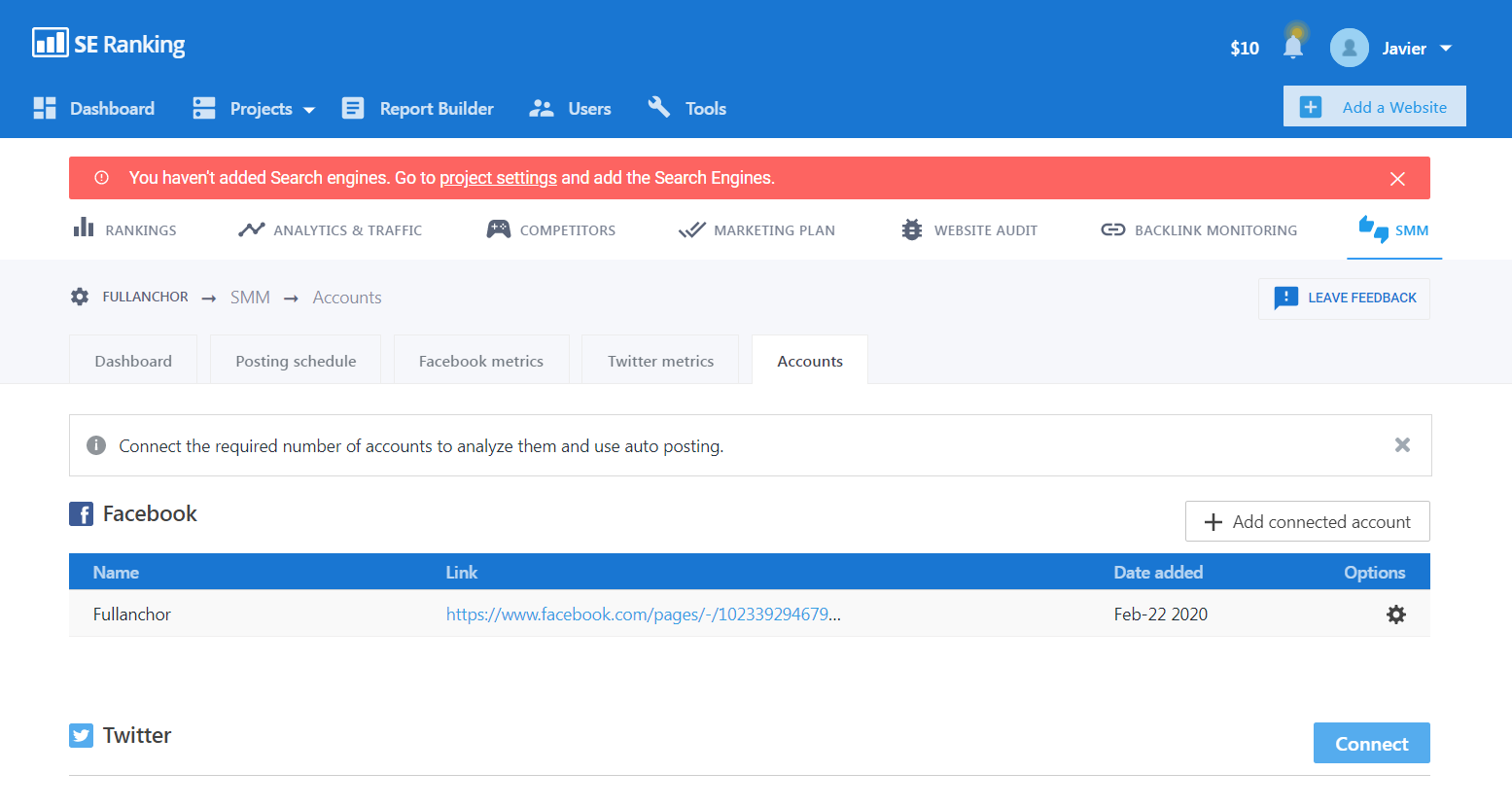Switch to the Twitter metrics tab
This screenshot has height=808, width=1512.
(x=661, y=361)
